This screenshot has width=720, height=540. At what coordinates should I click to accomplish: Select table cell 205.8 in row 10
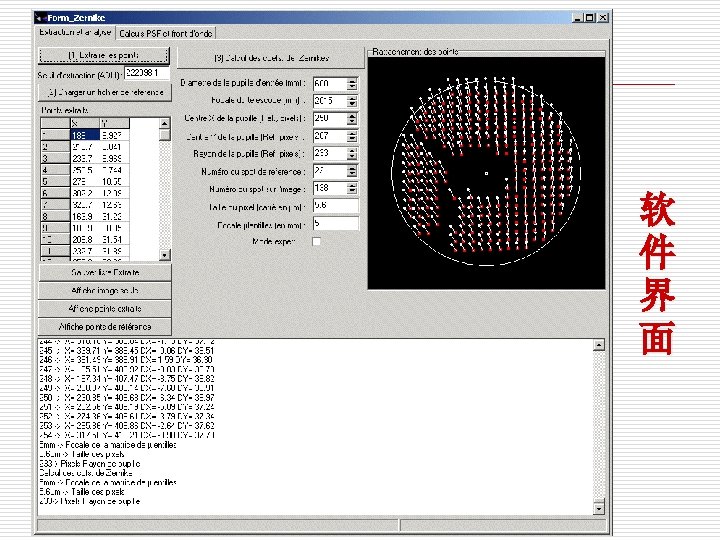85,240
